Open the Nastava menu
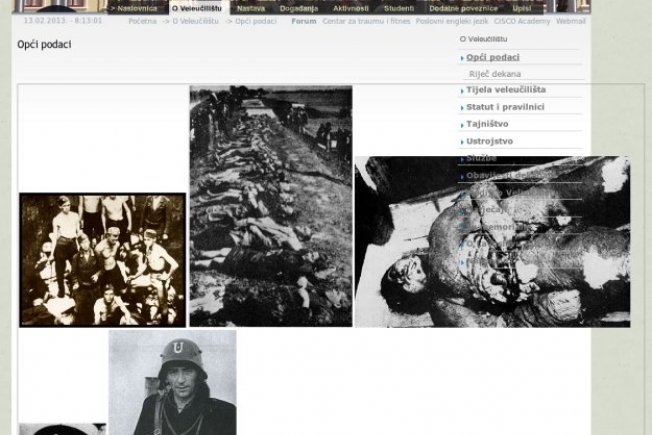Viewport: 652px width, 435px height. (x=251, y=8)
